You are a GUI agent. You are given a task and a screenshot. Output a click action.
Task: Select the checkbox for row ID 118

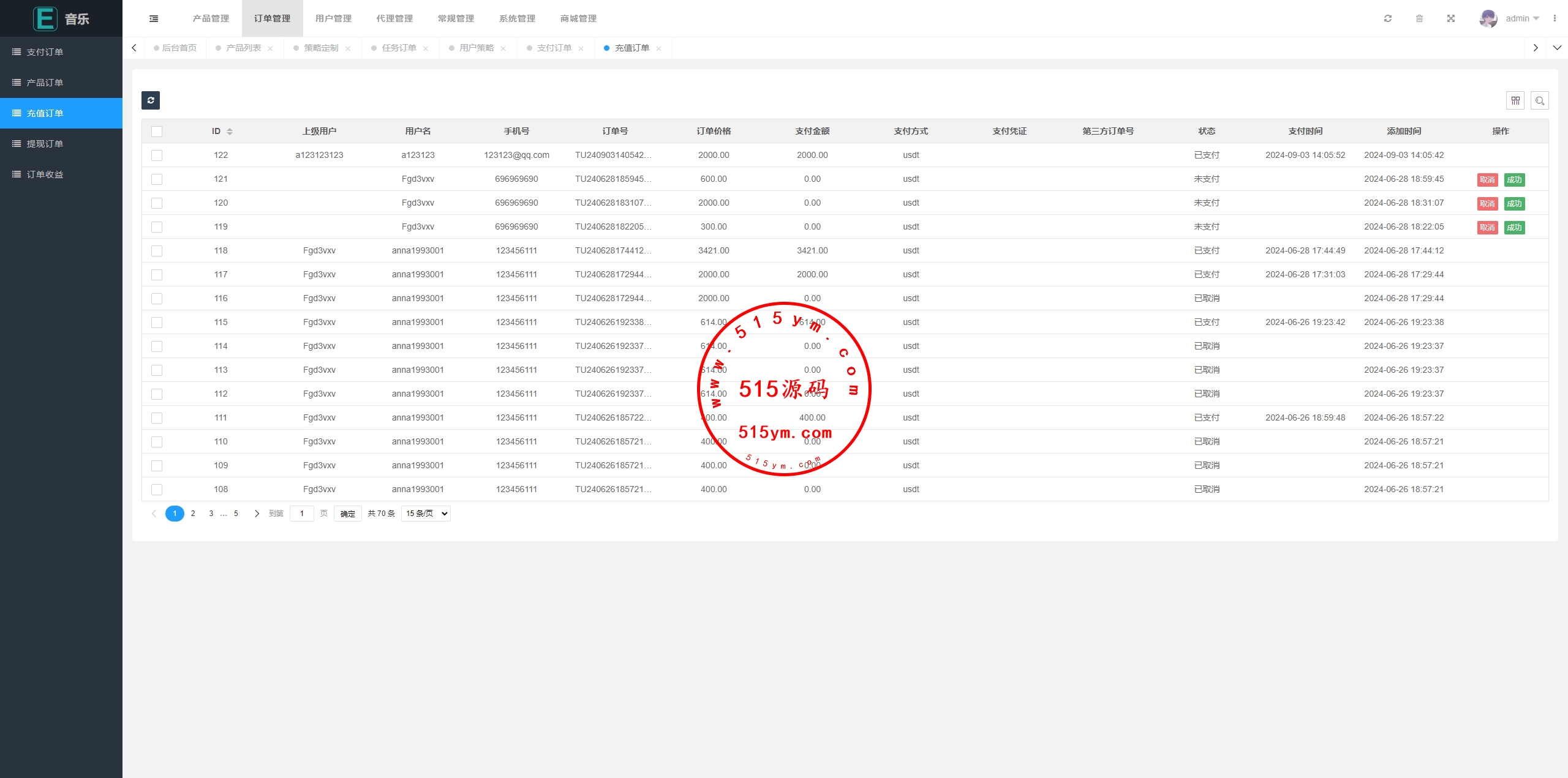(x=157, y=251)
